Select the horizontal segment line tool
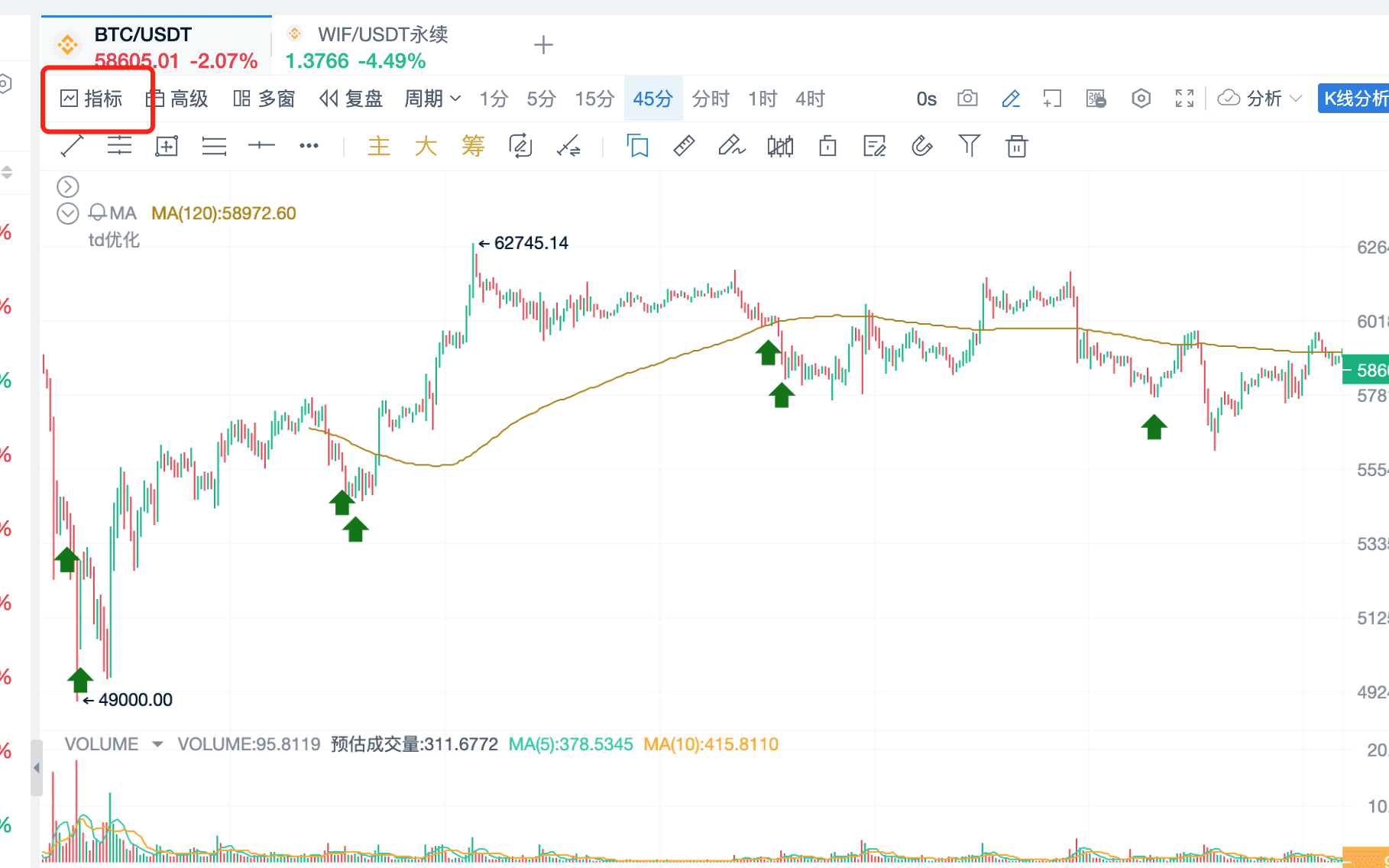Viewport: 1389px width, 868px height. coord(261,145)
